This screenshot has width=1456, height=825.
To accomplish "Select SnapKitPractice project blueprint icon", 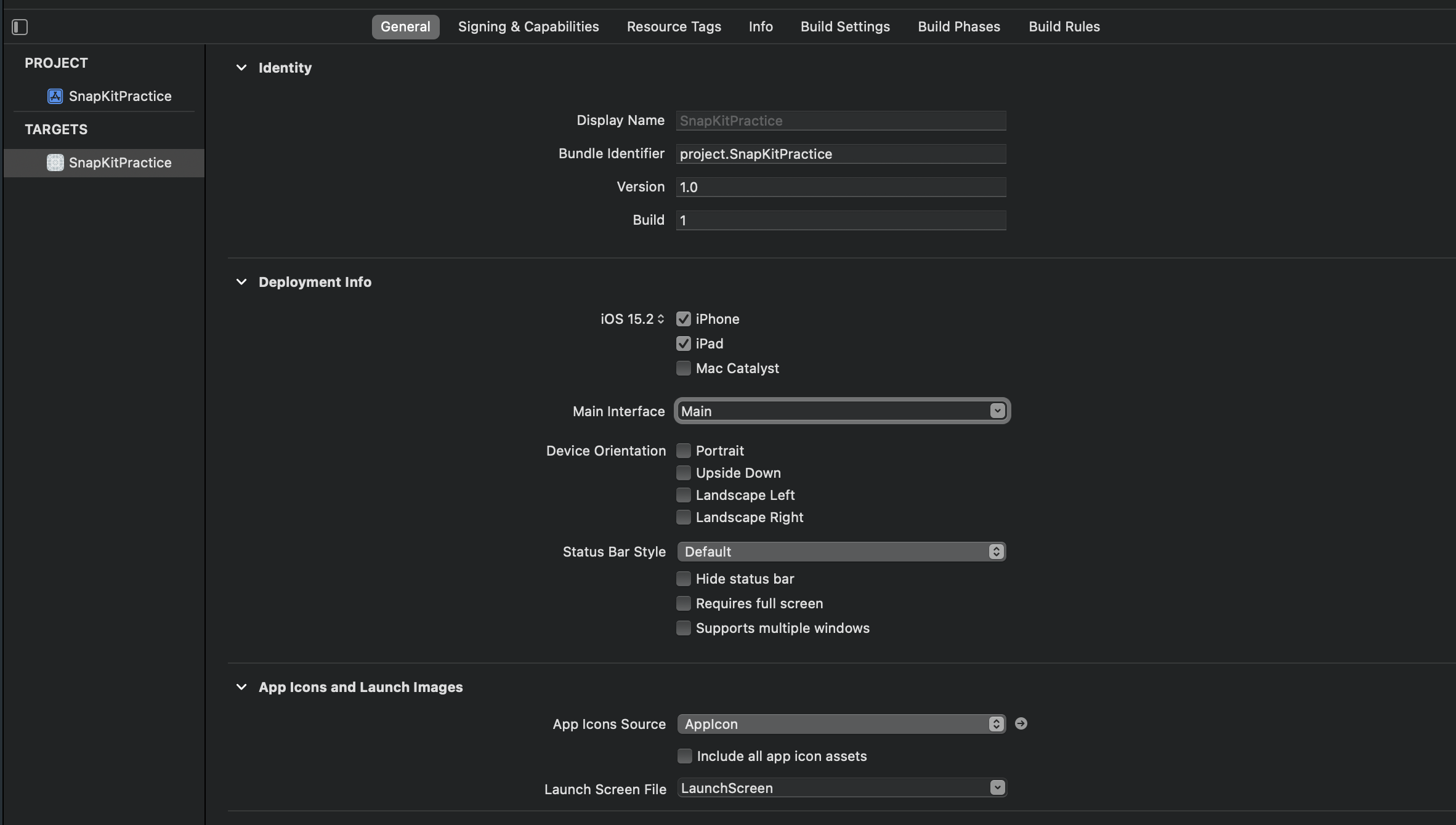I will click(x=55, y=96).
